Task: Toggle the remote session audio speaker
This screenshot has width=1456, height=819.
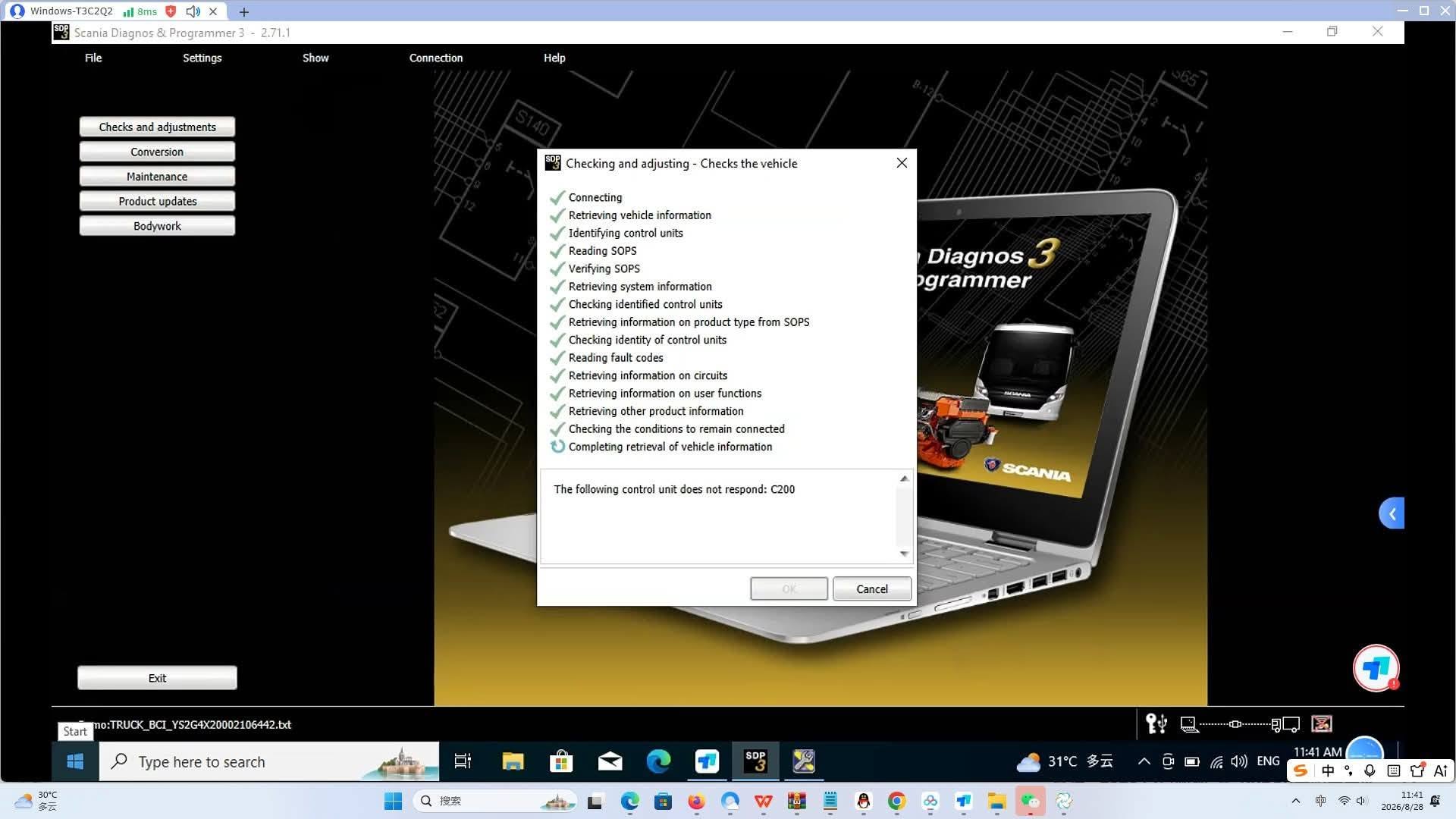Action: click(x=193, y=11)
